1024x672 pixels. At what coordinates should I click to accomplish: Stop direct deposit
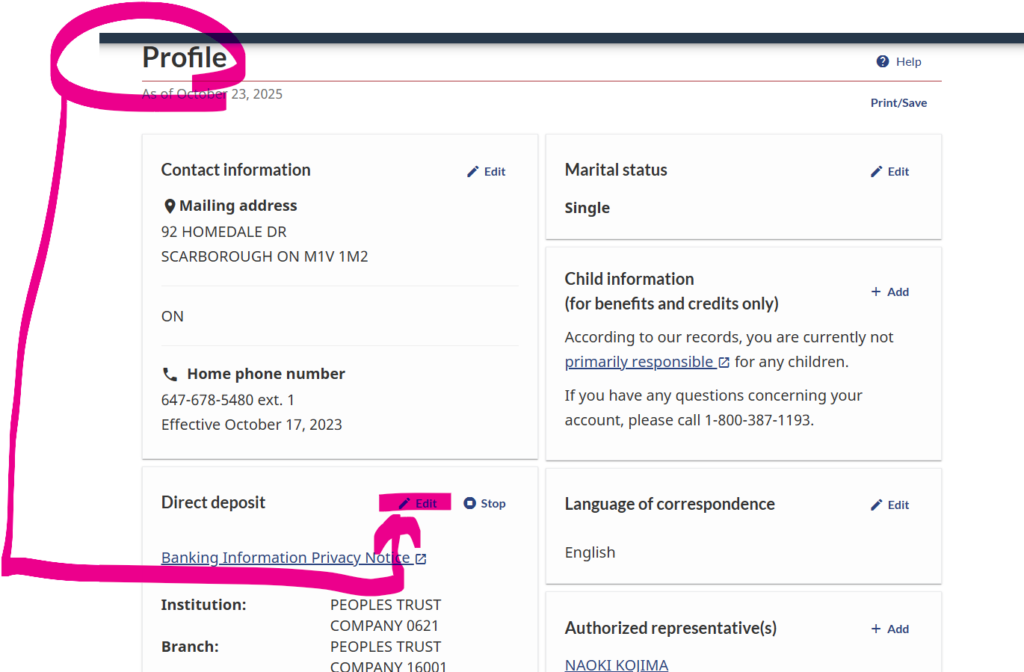pyautogui.click(x=485, y=504)
